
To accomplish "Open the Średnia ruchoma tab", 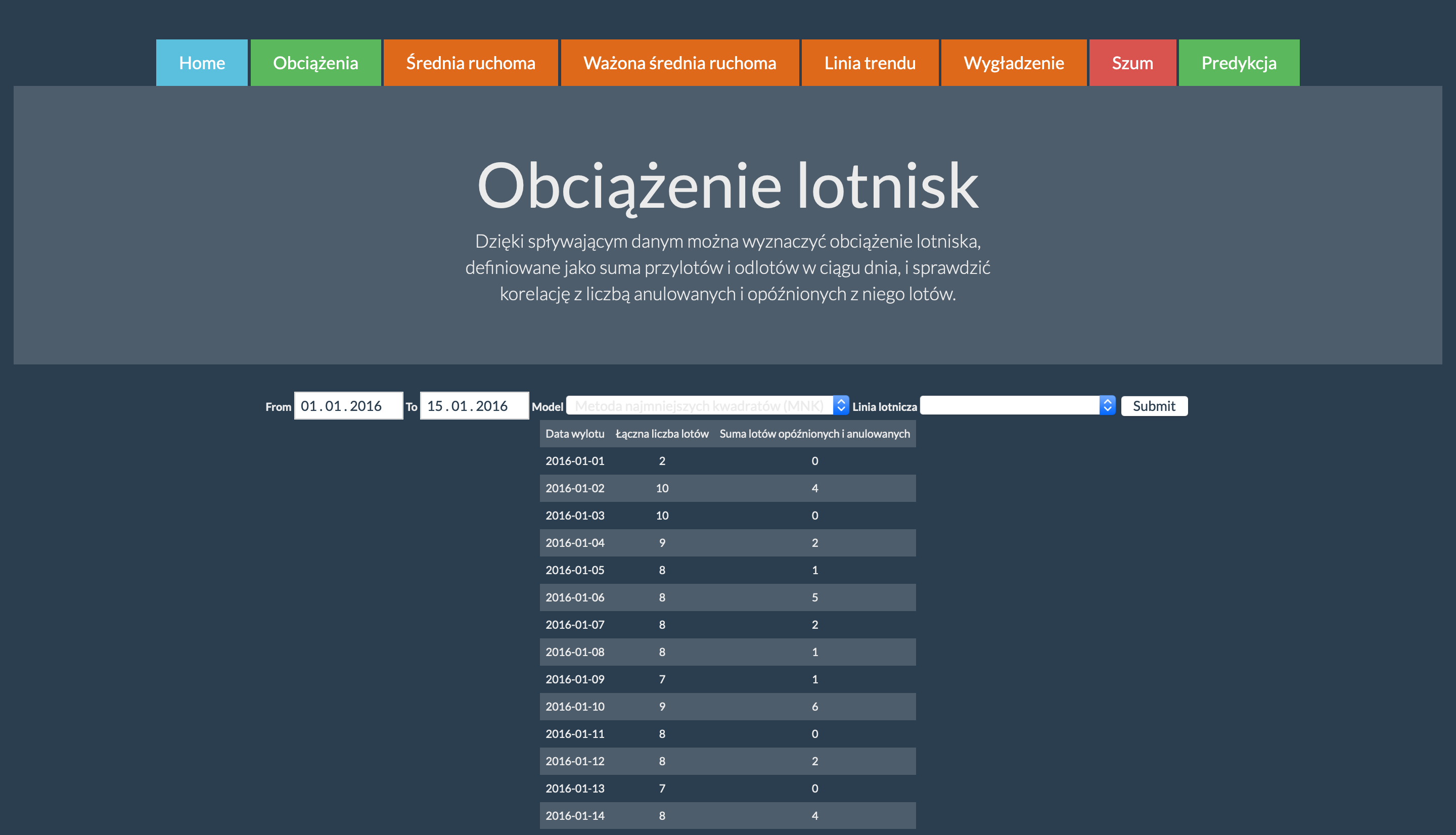I will [470, 63].
